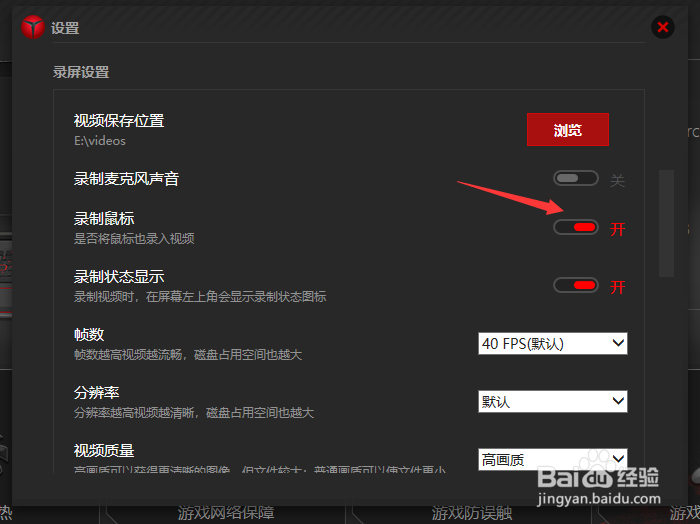Click the 录制鼠标 label
Viewport: 700px width, 524px height.
coord(104,219)
